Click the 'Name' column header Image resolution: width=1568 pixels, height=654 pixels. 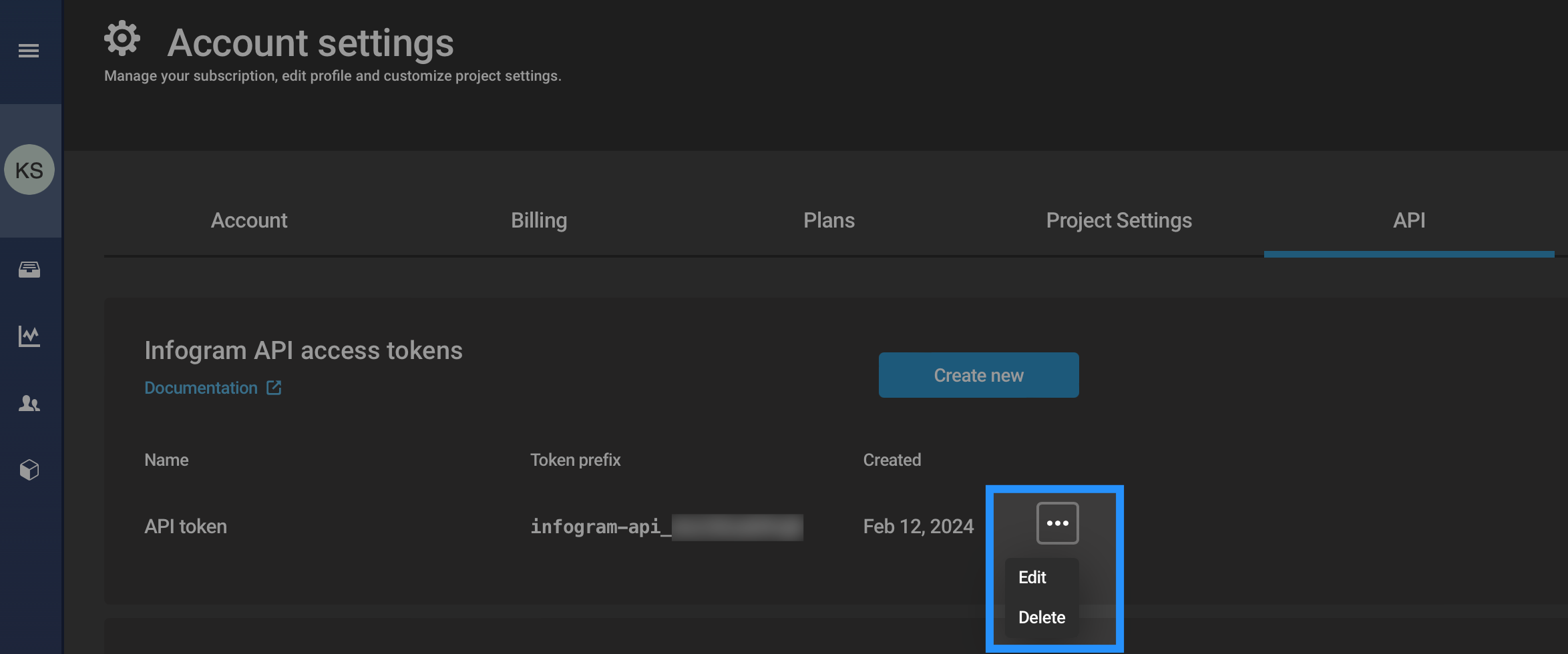click(166, 460)
